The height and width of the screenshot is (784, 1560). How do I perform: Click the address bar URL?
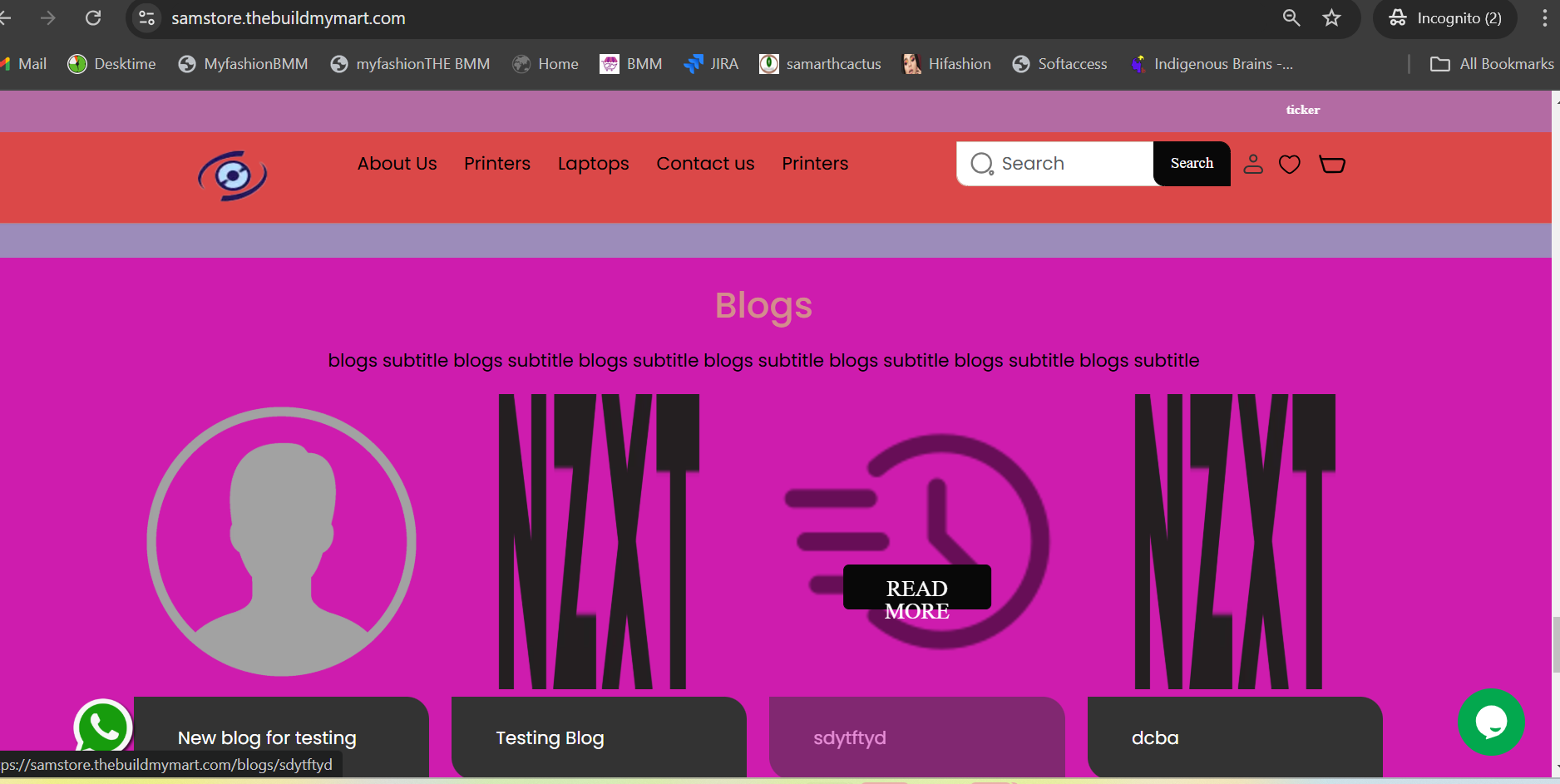pyautogui.click(x=289, y=18)
